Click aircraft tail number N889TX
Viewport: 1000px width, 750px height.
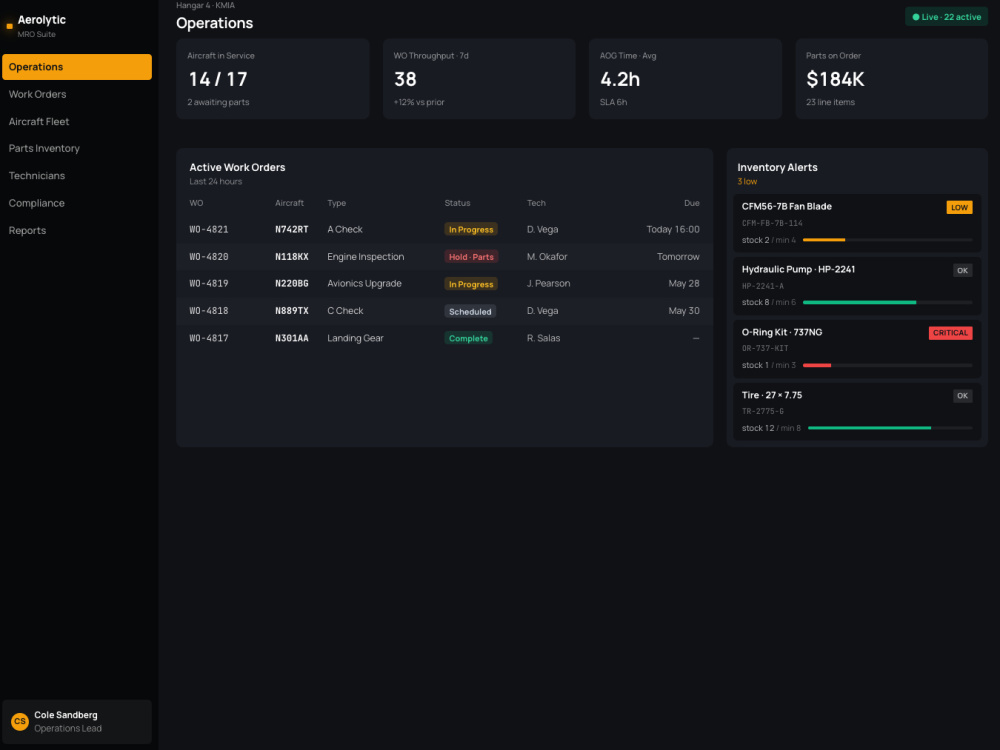point(291,311)
